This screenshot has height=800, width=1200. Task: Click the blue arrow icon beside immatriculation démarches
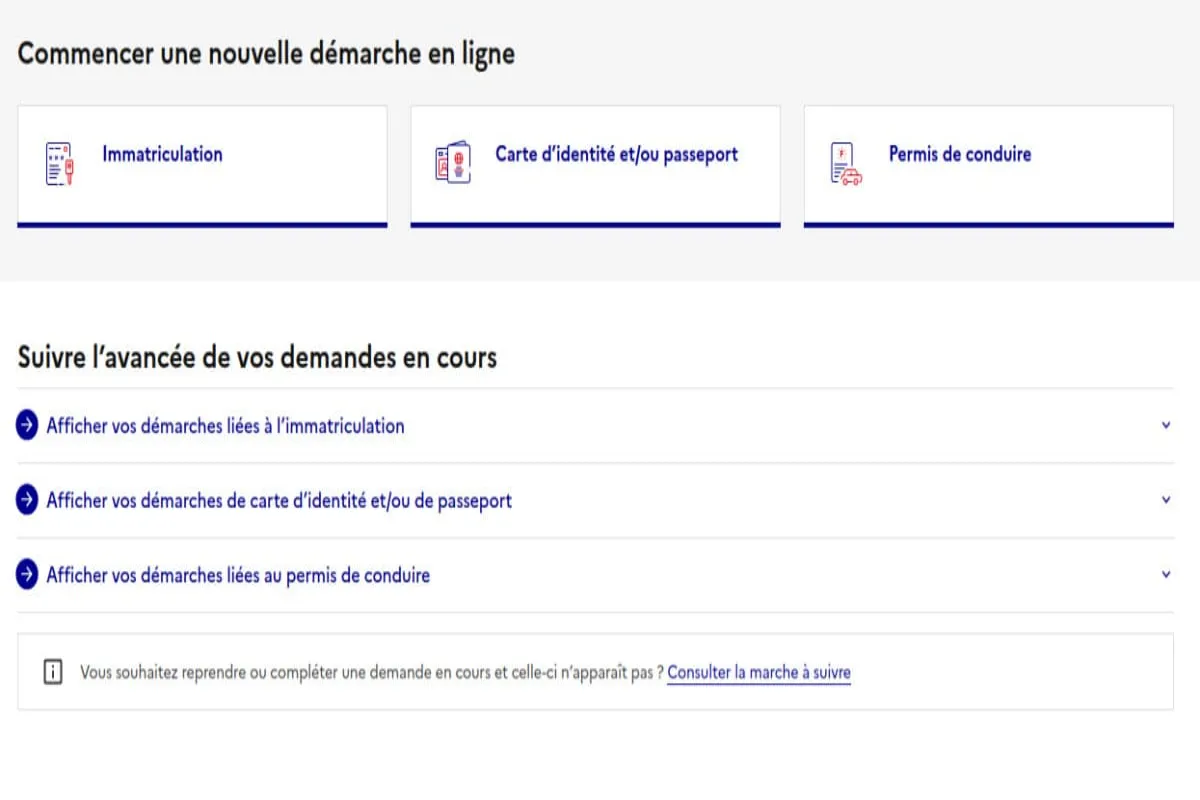pyautogui.click(x=26, y=425)
